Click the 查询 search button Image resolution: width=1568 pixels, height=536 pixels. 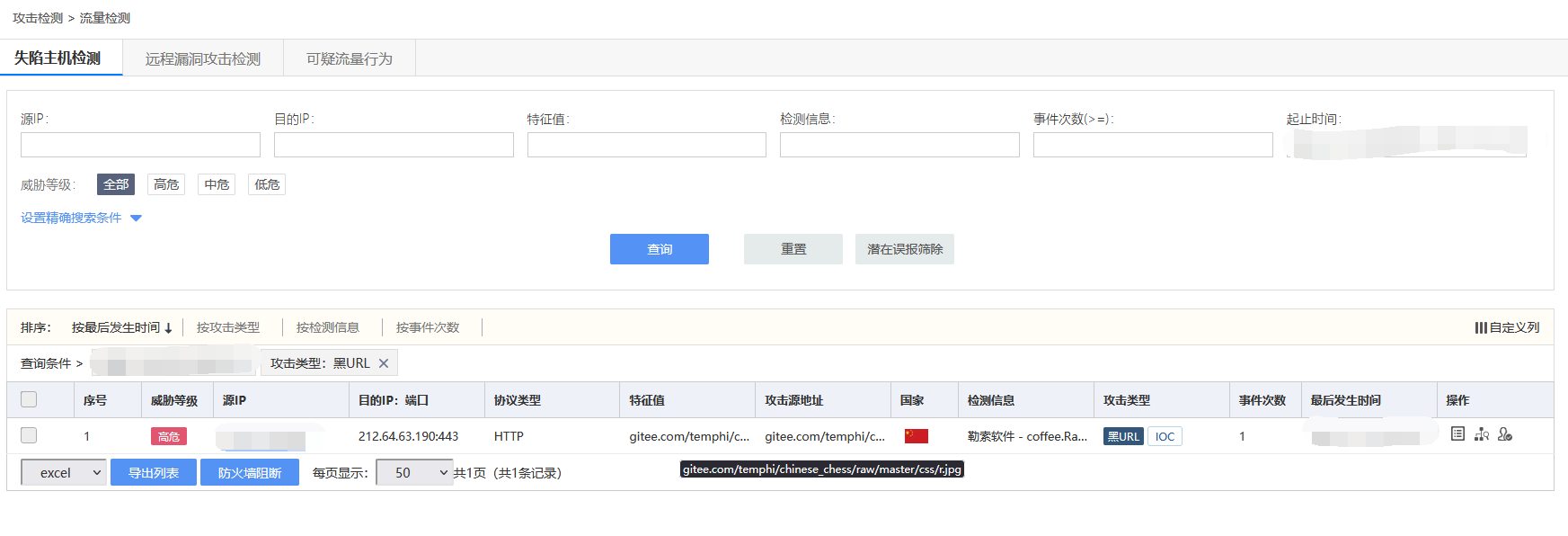coord(659,249)
